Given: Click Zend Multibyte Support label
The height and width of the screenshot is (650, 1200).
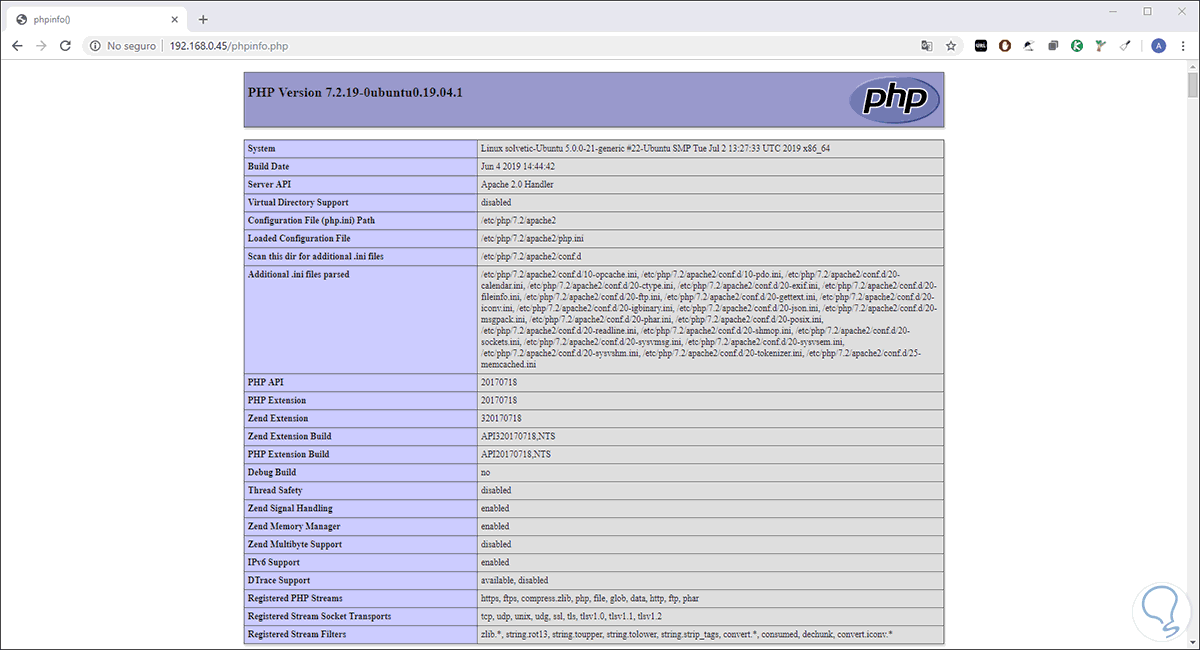Looking at the screenshot, I should 295,544.
